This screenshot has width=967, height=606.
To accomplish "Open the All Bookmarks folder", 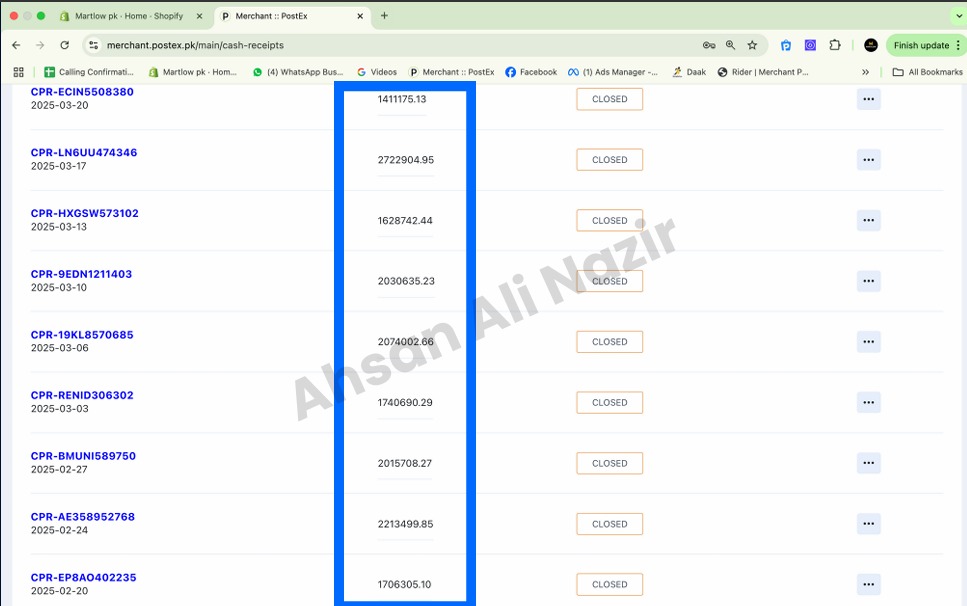I will pyautogui.click(x=928, y=72).
